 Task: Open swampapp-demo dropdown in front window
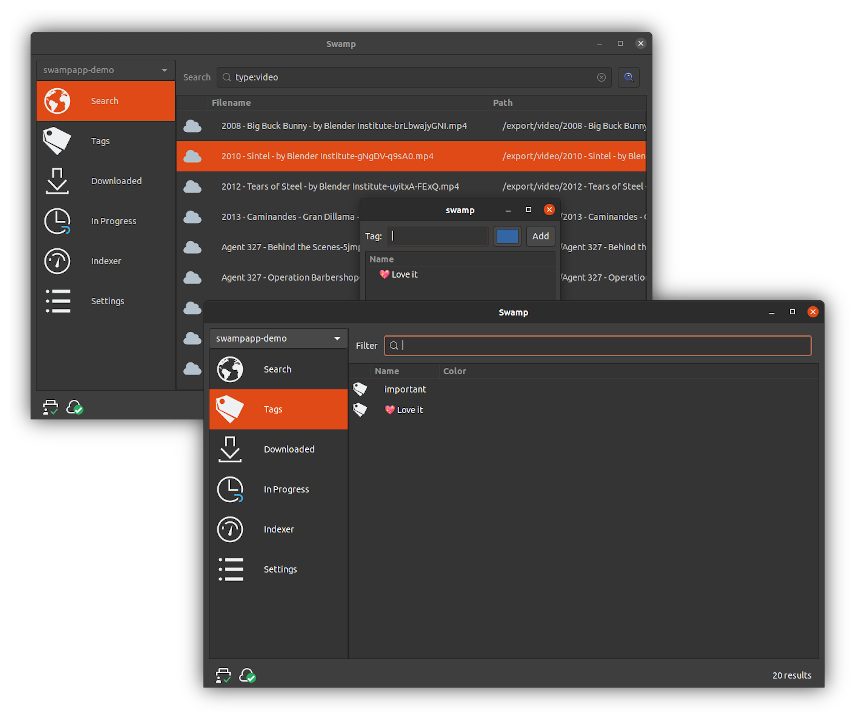tap(279, 338)
